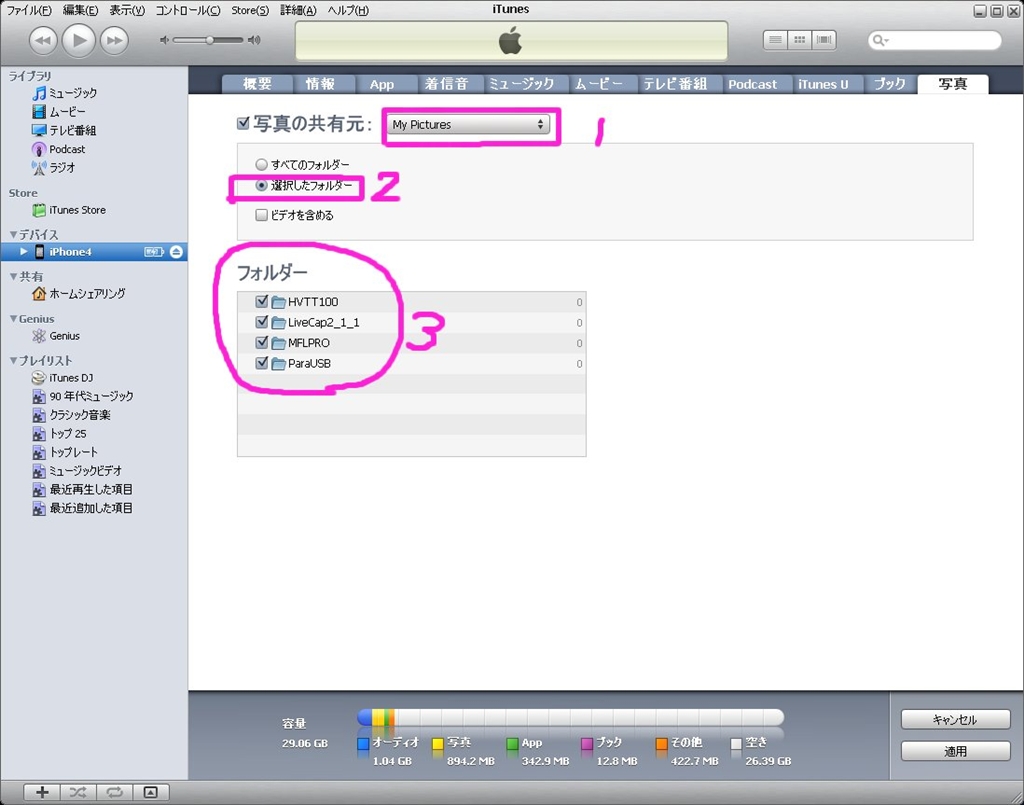This screenshot has width=1024, height=805.
Task: Switch to the ブック tab
Action: click(x=890, y=84)
